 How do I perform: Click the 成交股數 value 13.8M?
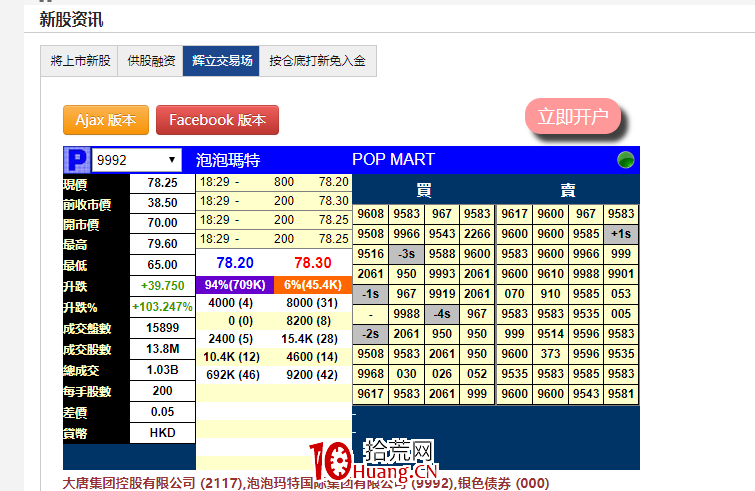click(x=162, y=349)
